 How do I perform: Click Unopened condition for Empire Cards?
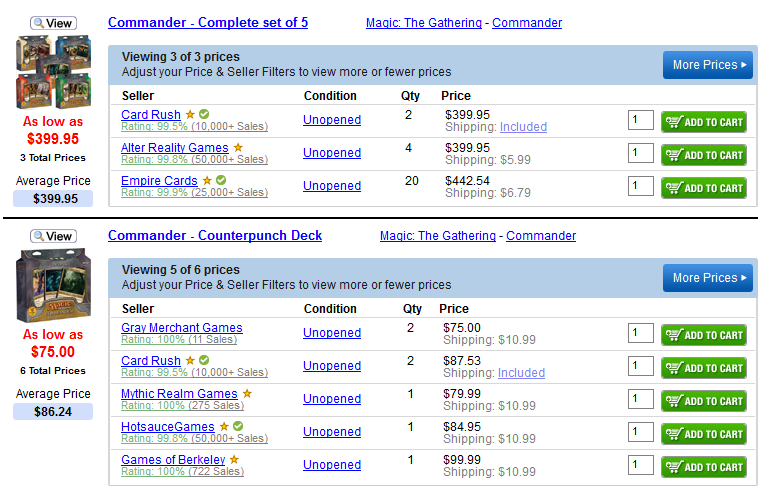[x=332, y=186]
